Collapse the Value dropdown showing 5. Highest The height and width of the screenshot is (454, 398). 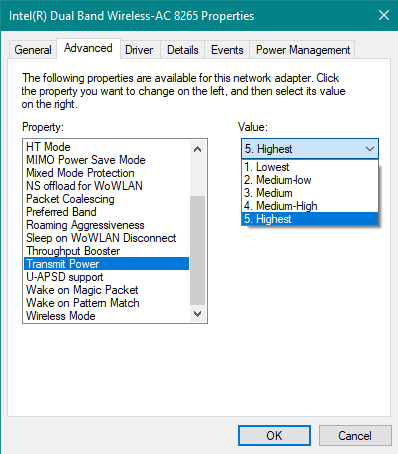pos(310,149)
